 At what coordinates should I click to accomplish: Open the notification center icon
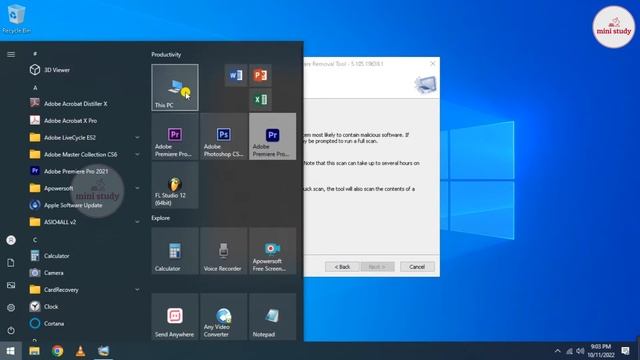625,351
